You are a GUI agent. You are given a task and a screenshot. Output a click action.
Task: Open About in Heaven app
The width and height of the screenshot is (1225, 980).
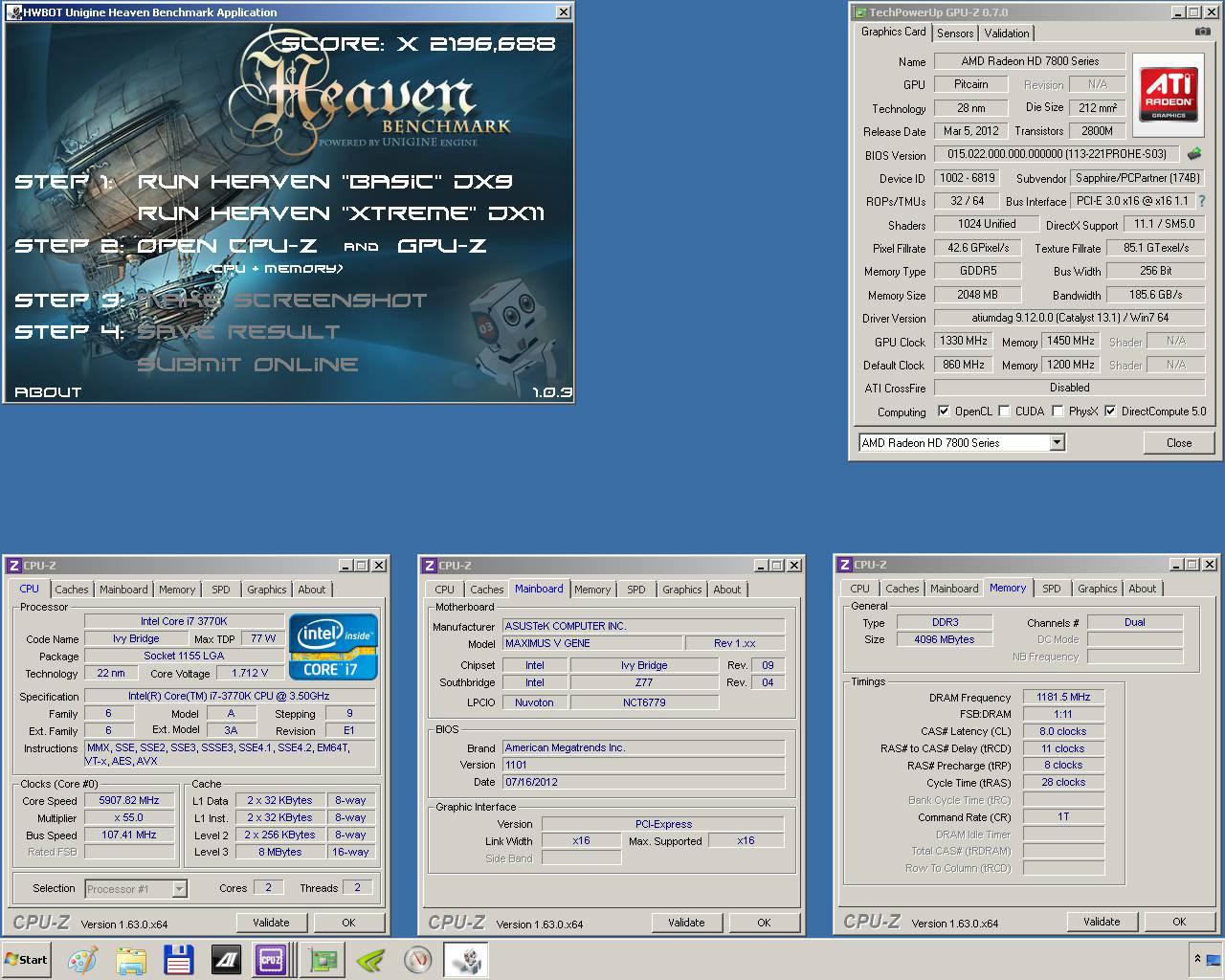[x=48, y=392]
